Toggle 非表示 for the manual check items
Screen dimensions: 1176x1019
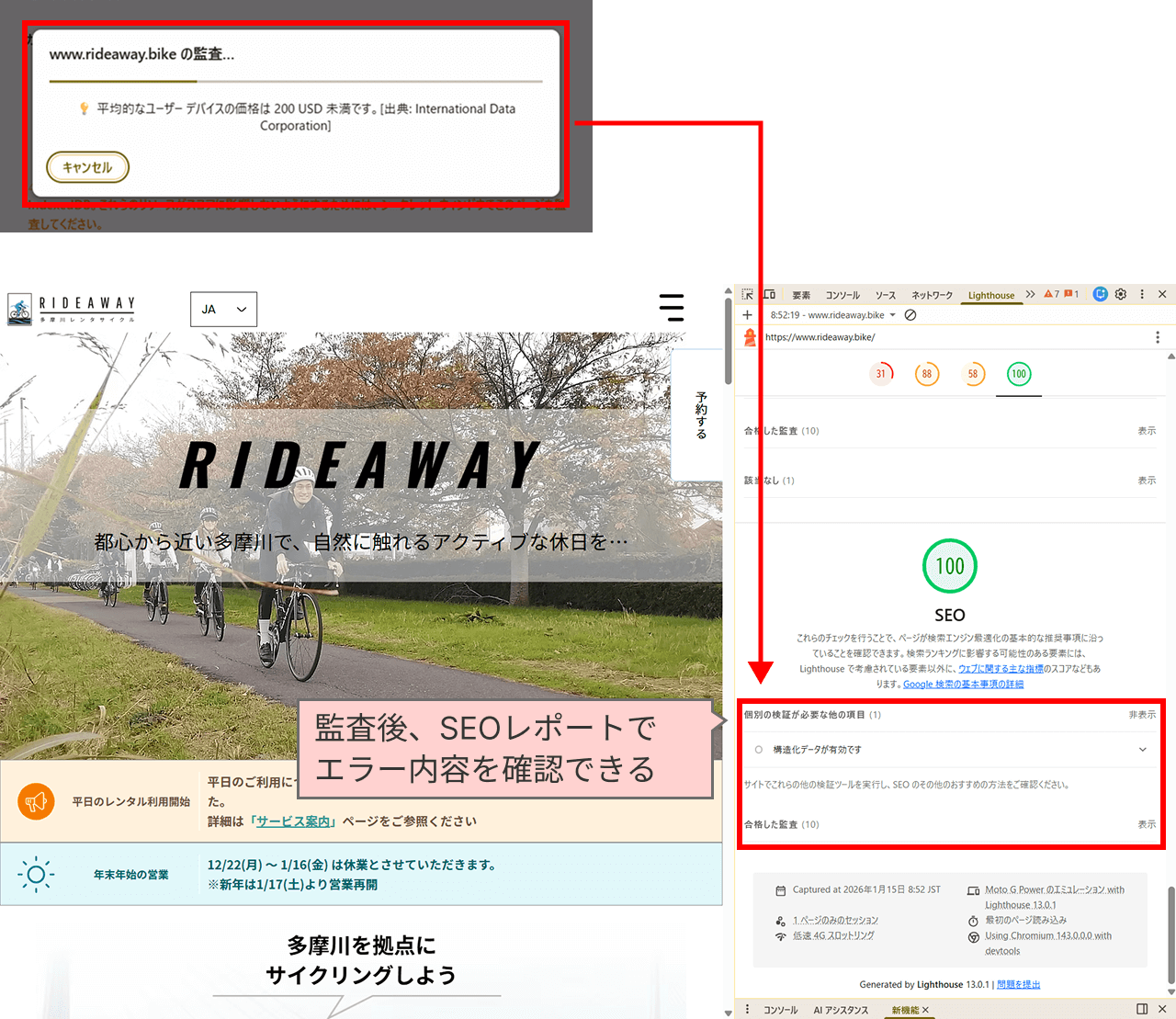[1142, 715]
